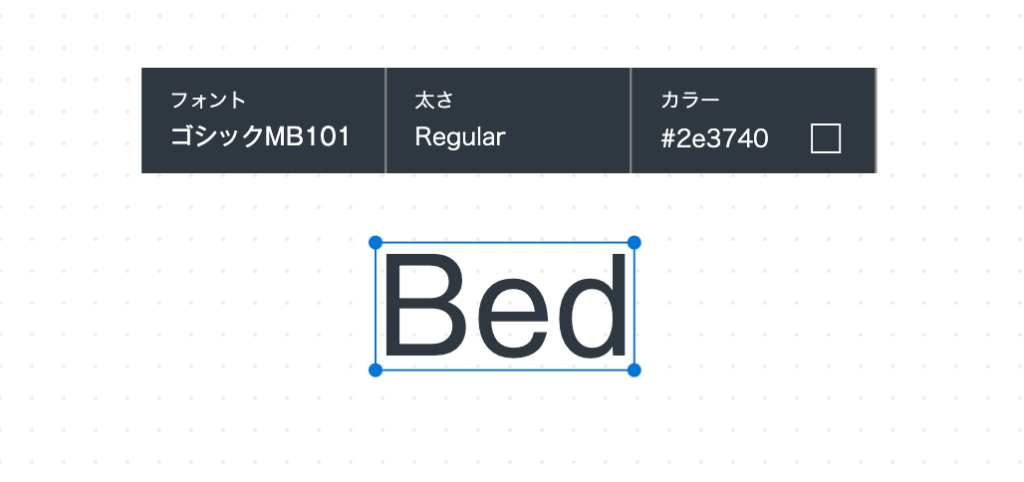Click the right edge of the selection box
Screen dimensions: 1024x482
[634, 306]
